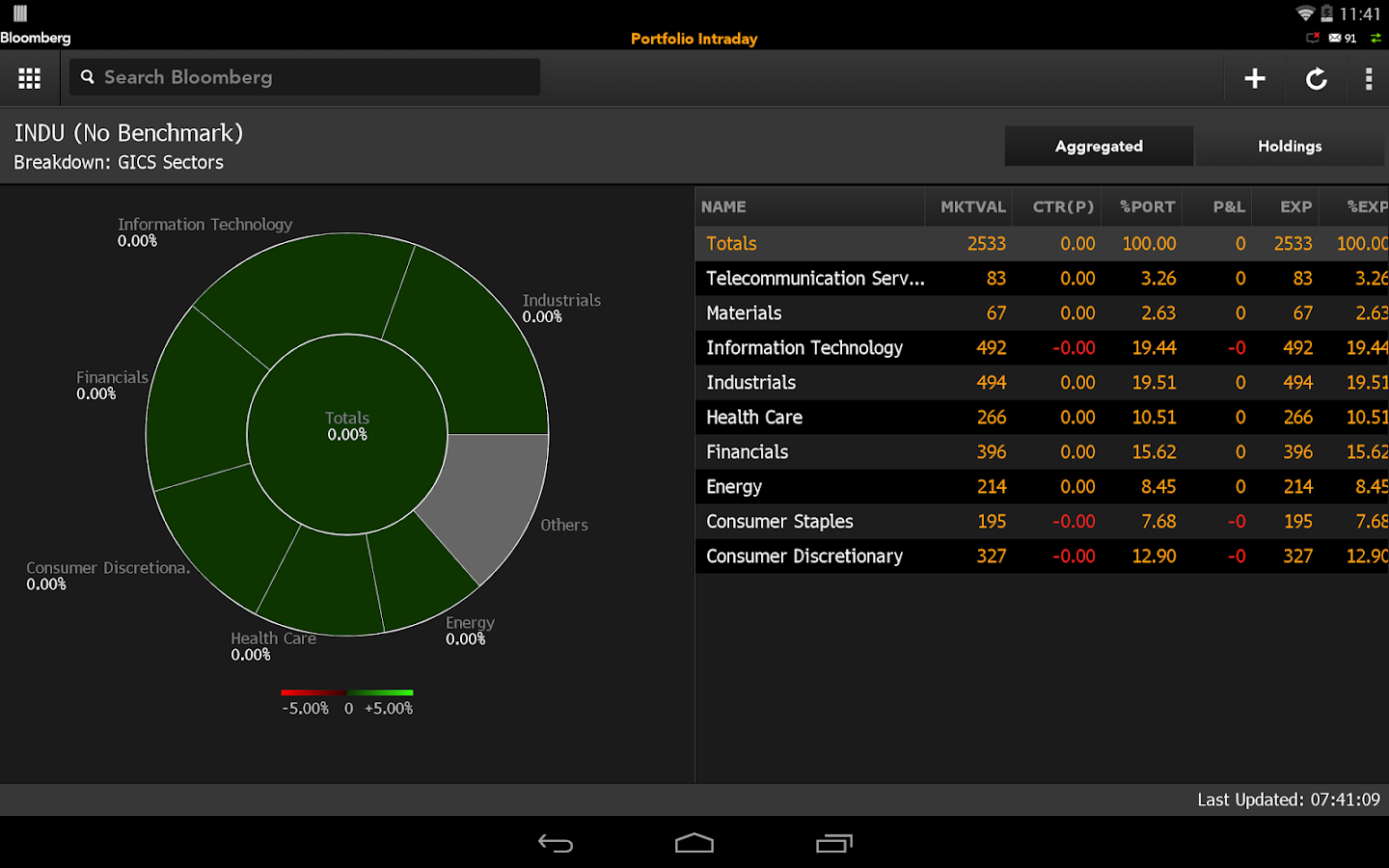Click the search magnifier icon
Screen dimensions: 1389x868
pyautogui.click(x=88, y=76)
